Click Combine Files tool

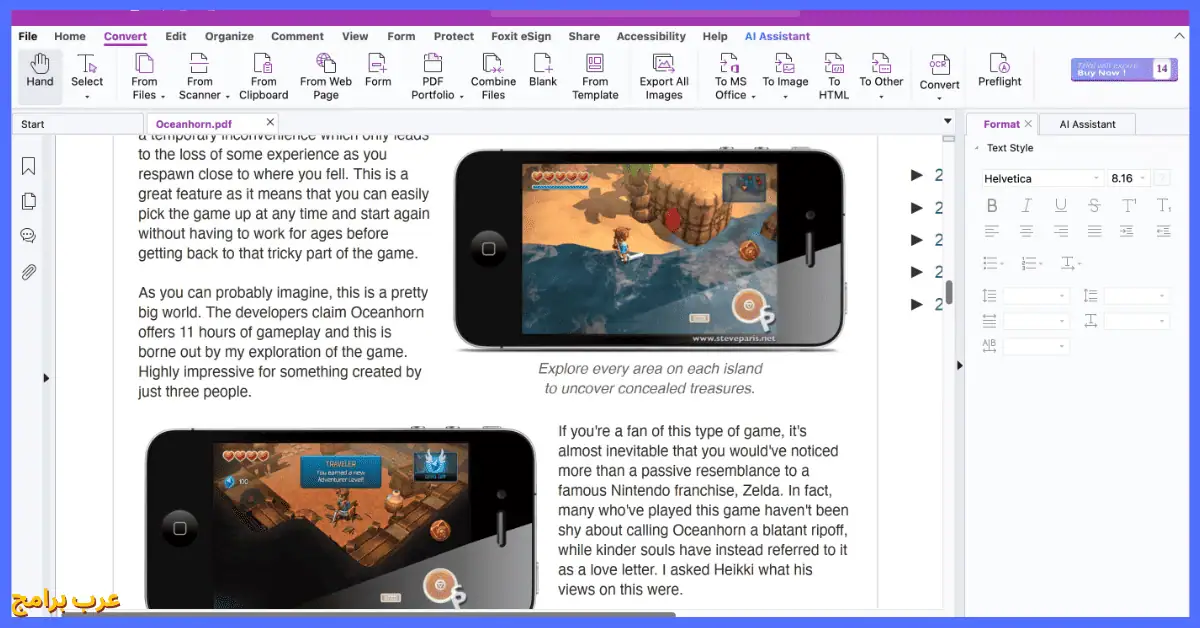[493, 76]
